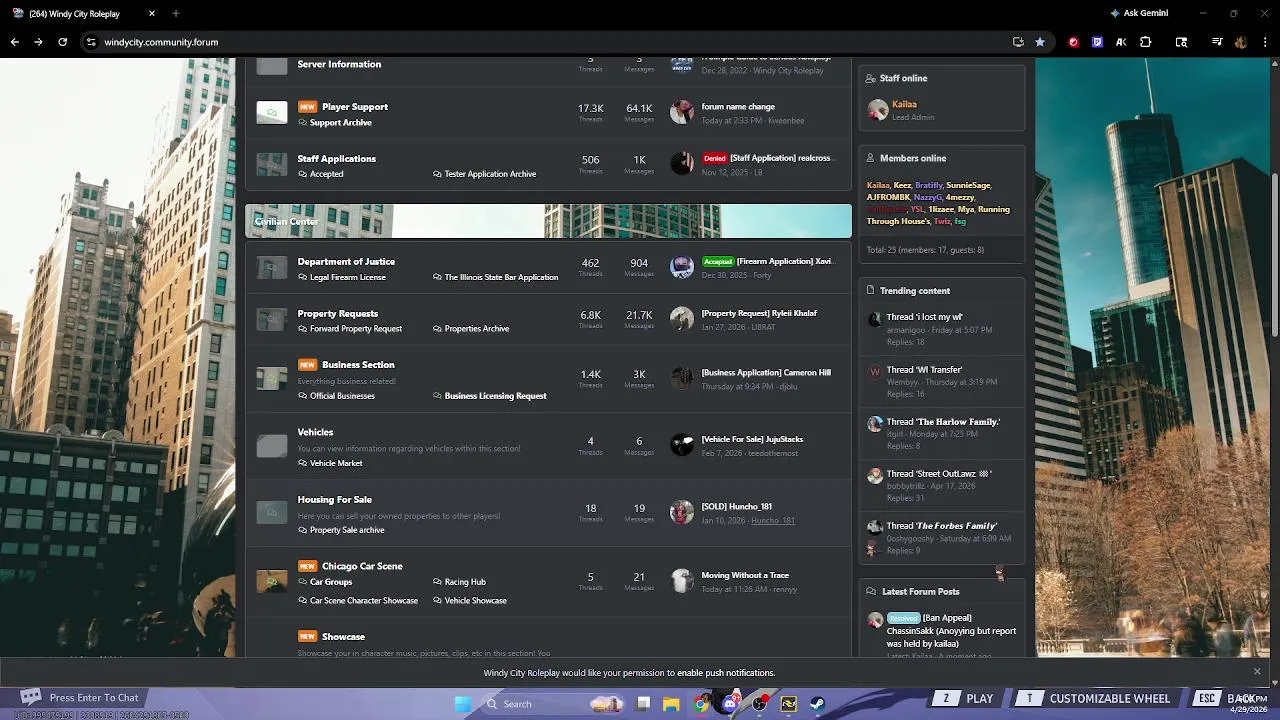Open Task View on the taskbar

(643, 704)
